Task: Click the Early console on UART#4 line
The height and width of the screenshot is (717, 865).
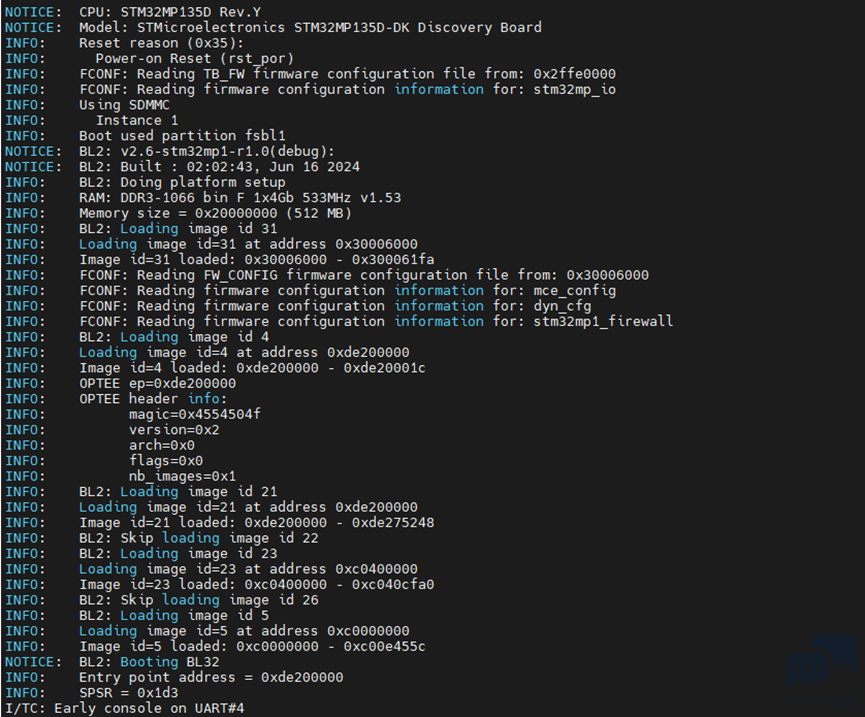Action: pos(125,708)
